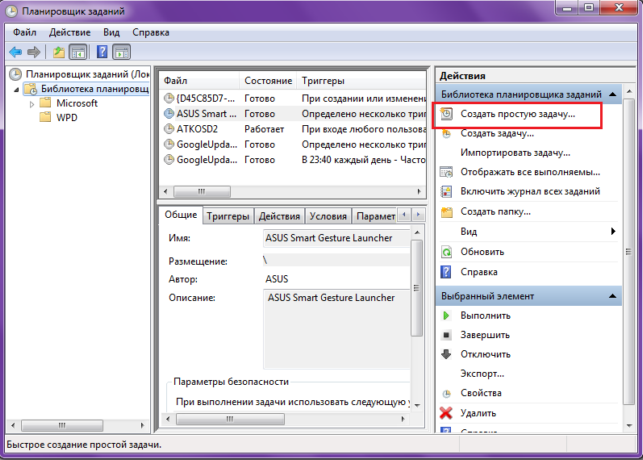Screen dimensions: 643x460
Task: Click the details pane horizontal scrollbar thumb
Action: (x=230, y=419)
